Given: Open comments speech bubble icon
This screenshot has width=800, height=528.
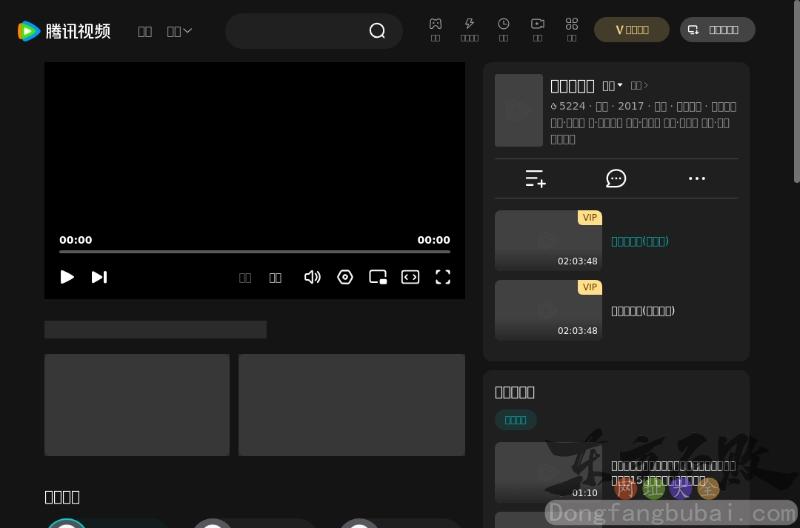Looking at the screenshot, I should coord(616,179).
